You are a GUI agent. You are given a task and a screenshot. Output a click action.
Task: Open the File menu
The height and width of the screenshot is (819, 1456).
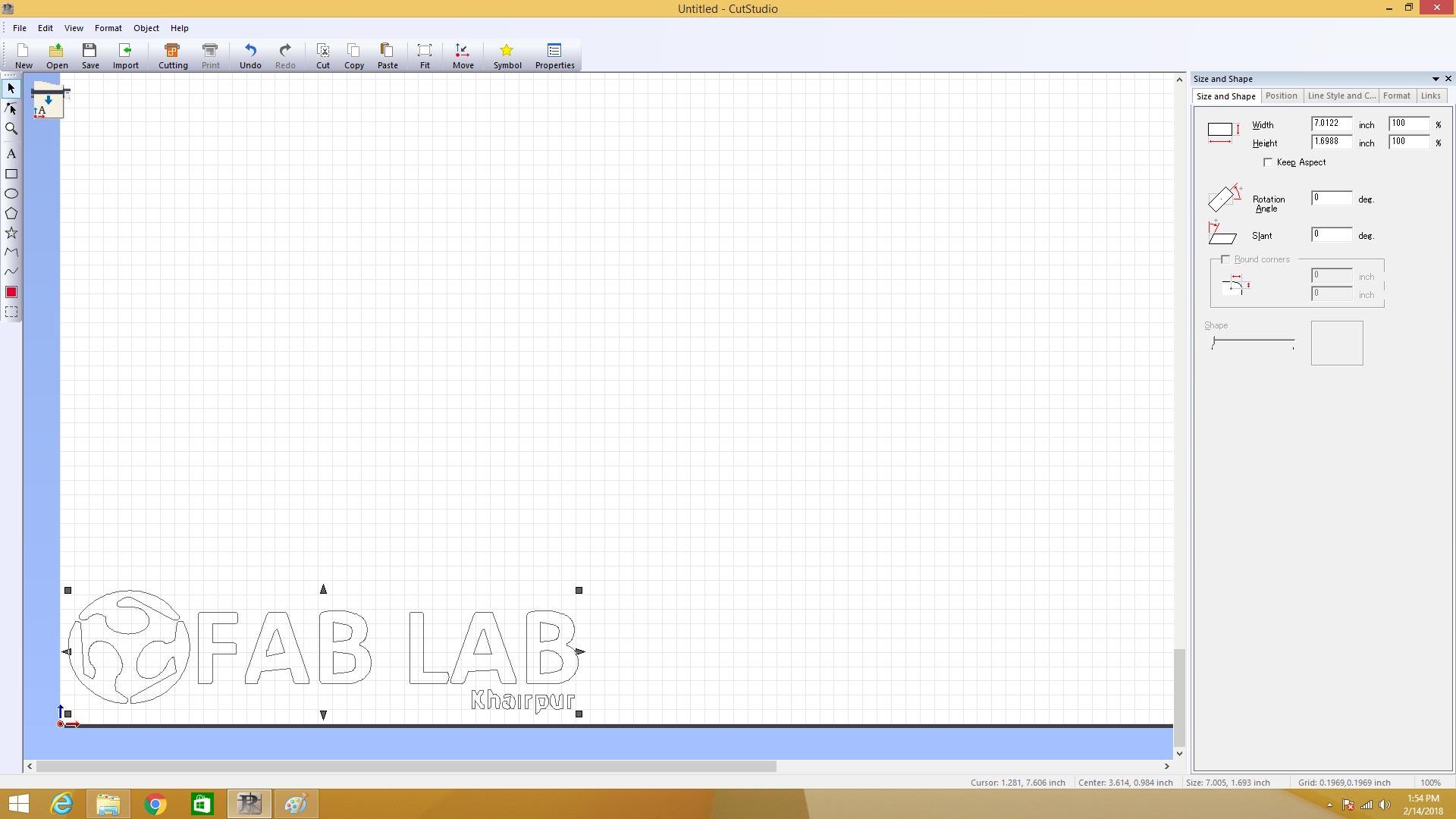pyautogui.click(x=20, y=28)
